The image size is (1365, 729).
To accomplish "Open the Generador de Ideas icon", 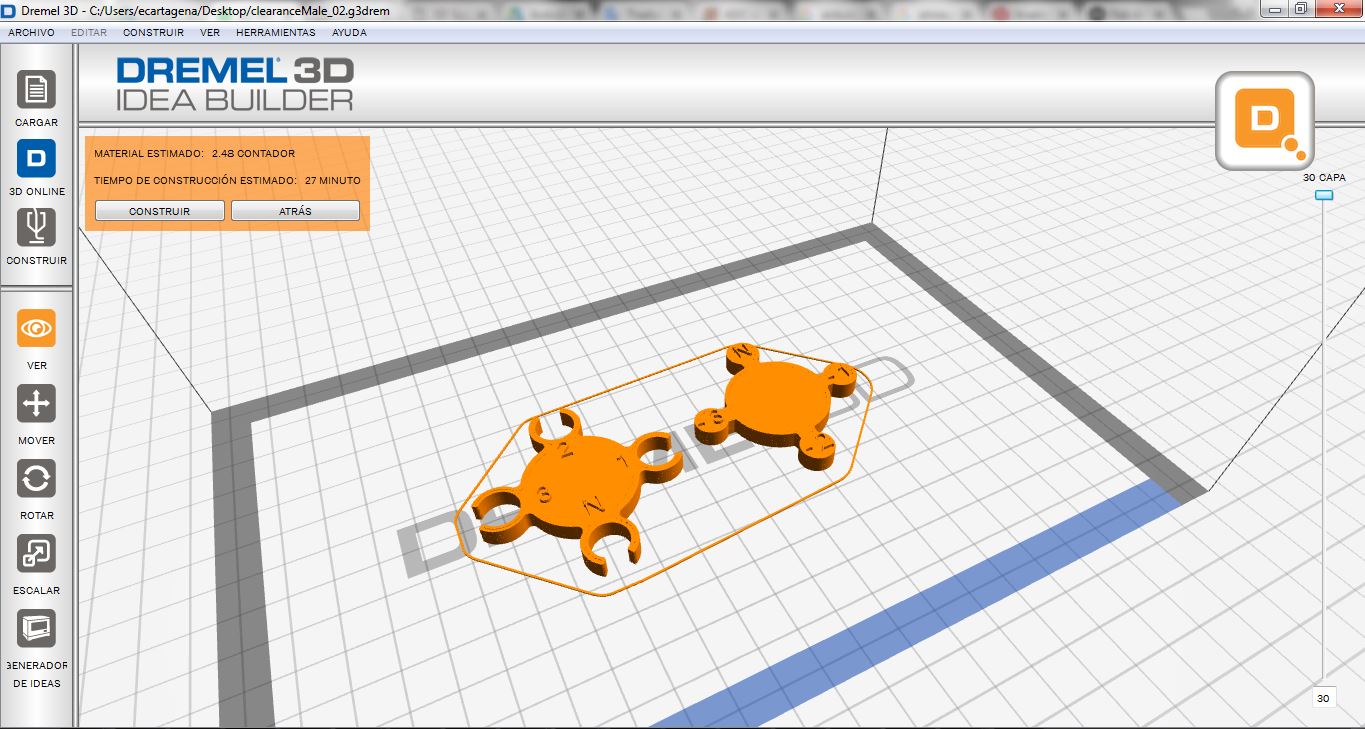I will coord(36,628).
